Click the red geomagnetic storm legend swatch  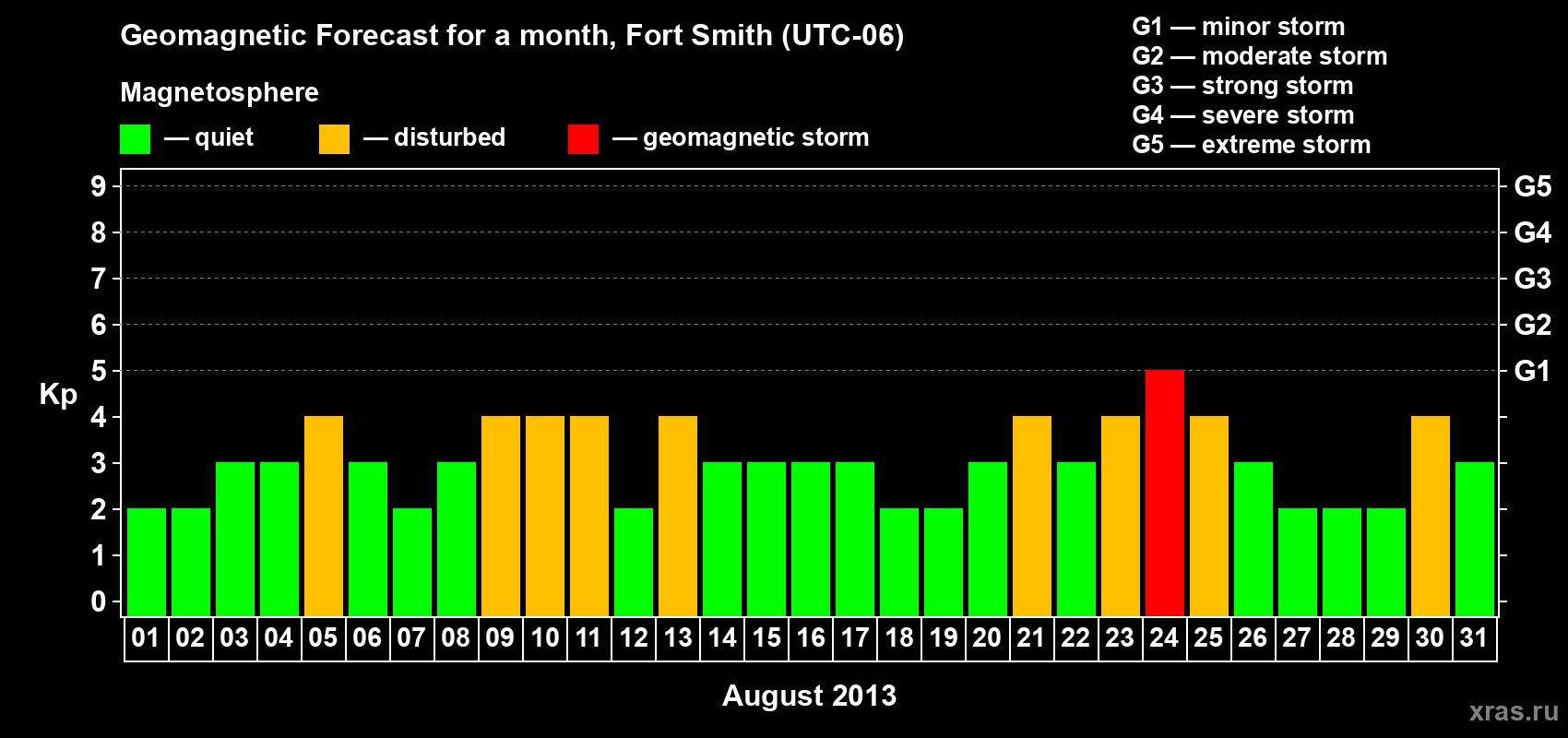[x=583, y=139]
